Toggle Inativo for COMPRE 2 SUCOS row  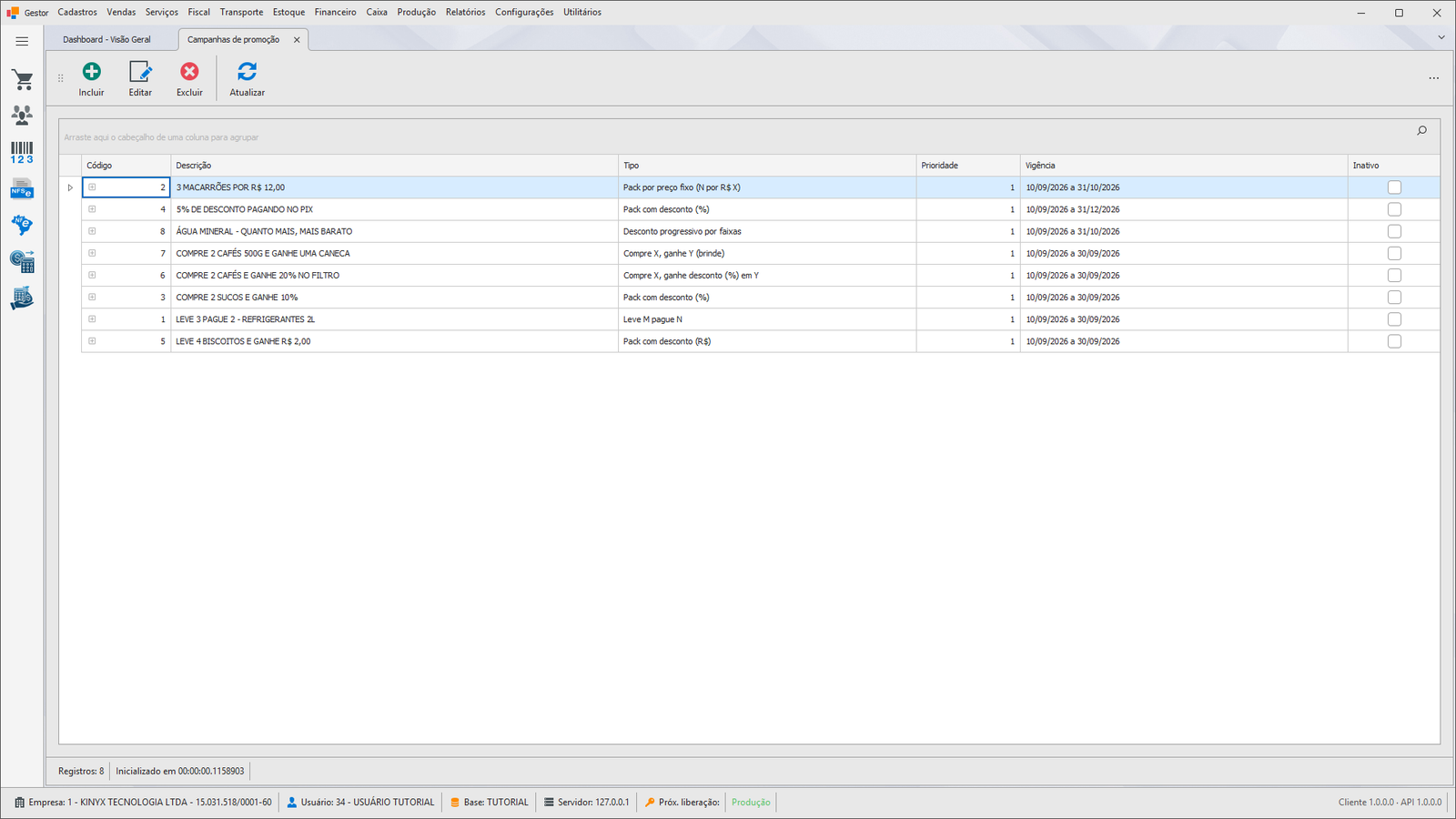pyautogui.click(x=1394, y=298)
